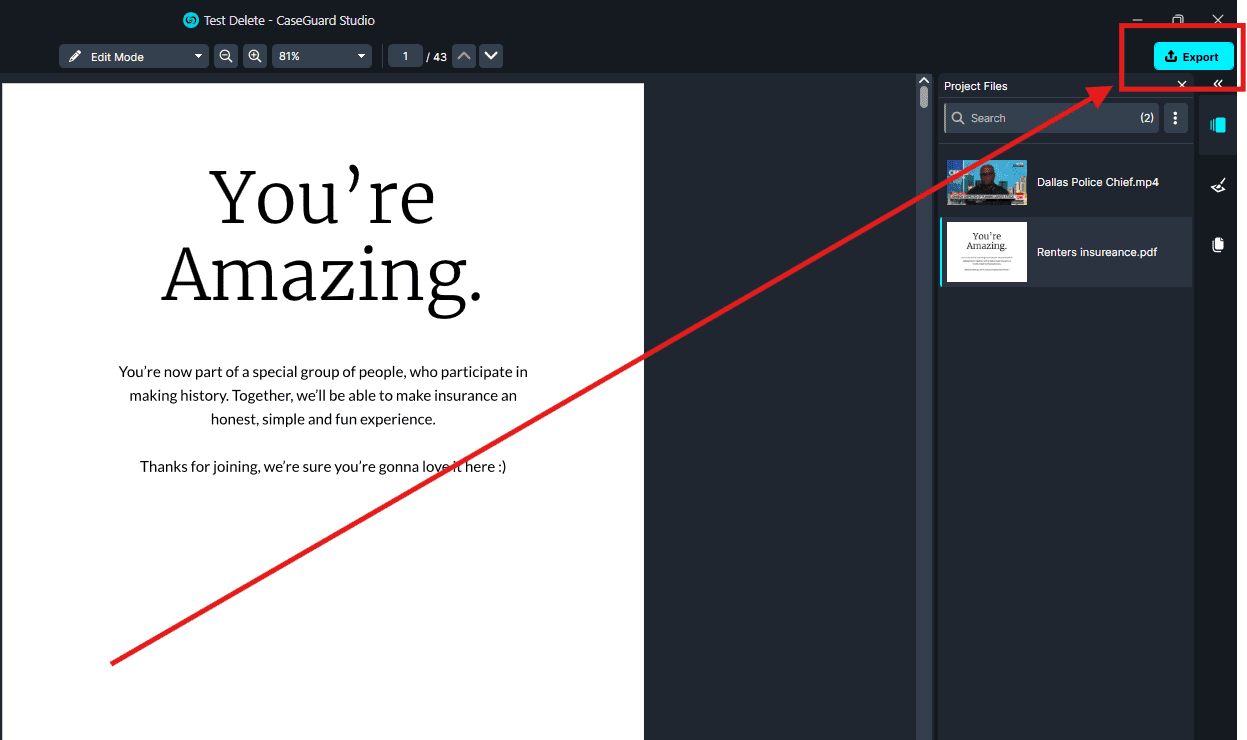Open the Edit Mode dropdown
1247x740 pixels.
pos(133,57)
